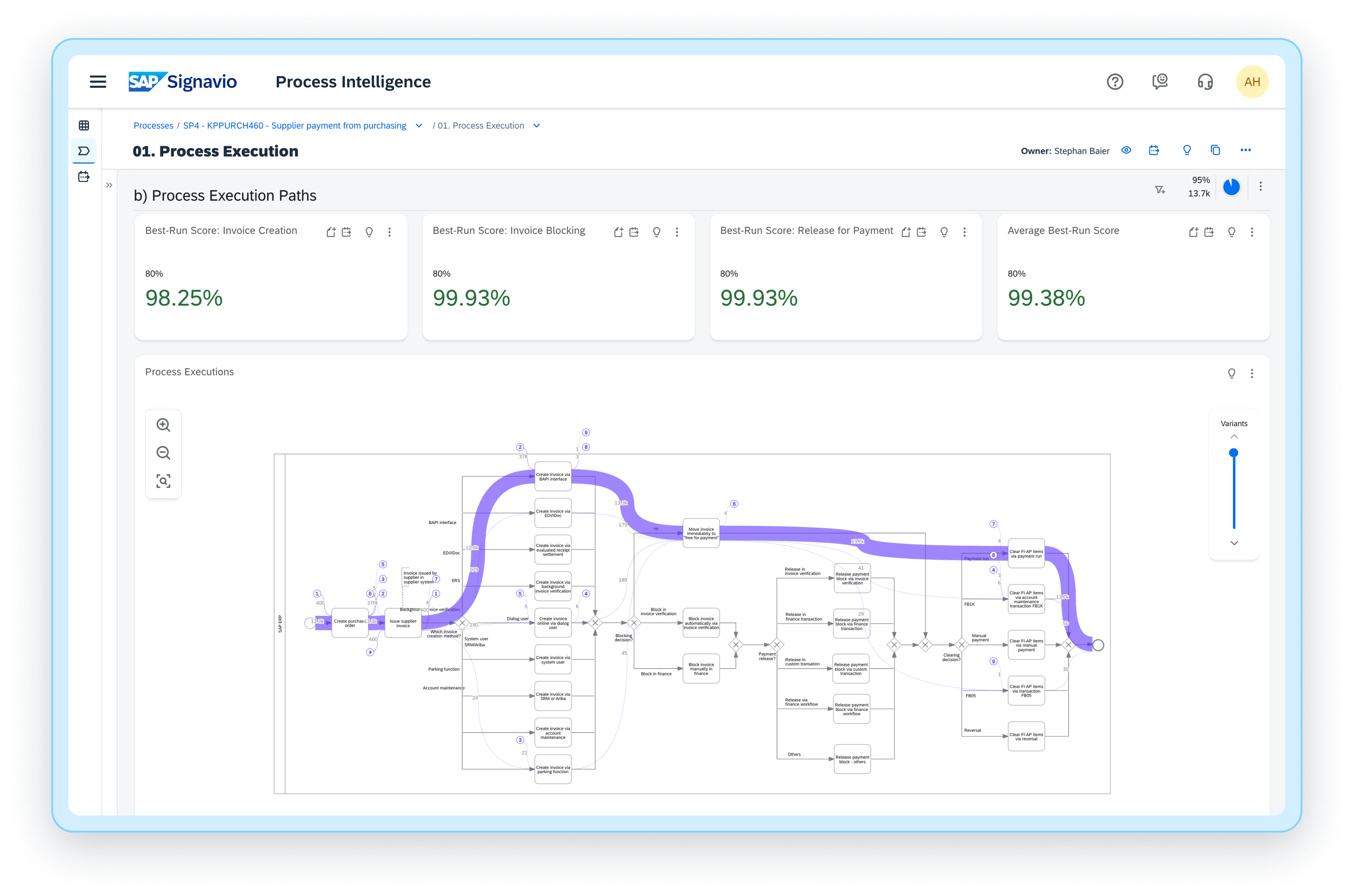Viewport: 1353px width, 896px height.
Task: Open the chat feedback icon in the top bar
Action: click(1160, 82)
